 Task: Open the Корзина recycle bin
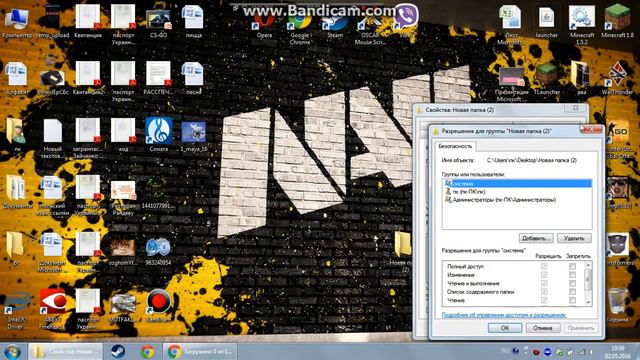click(617, 305)
